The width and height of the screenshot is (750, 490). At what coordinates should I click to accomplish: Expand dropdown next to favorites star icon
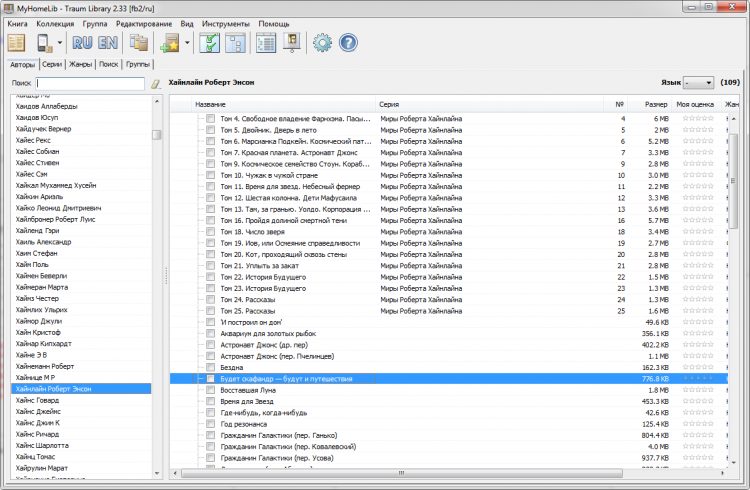(x=187, y=43)
